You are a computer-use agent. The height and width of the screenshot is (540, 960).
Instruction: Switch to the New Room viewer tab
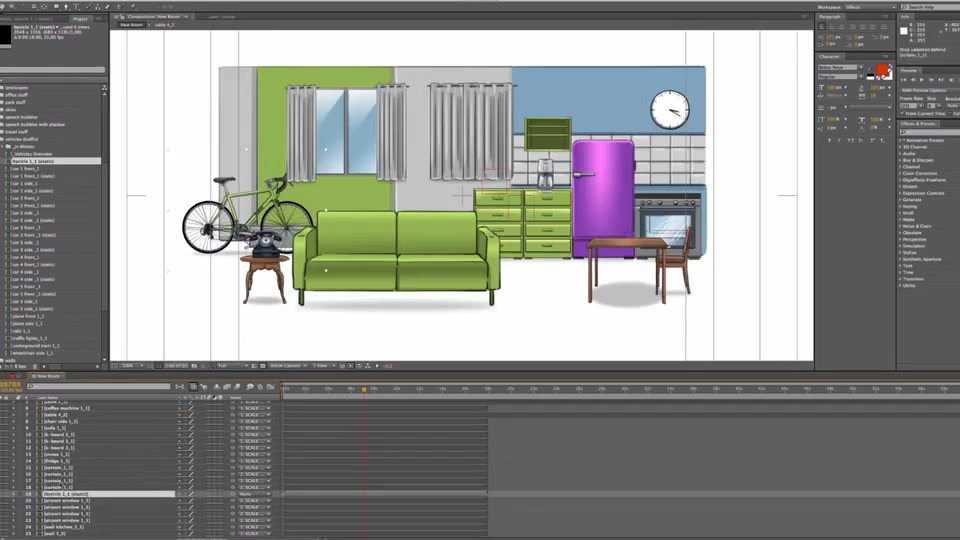(x=131, y=25)
